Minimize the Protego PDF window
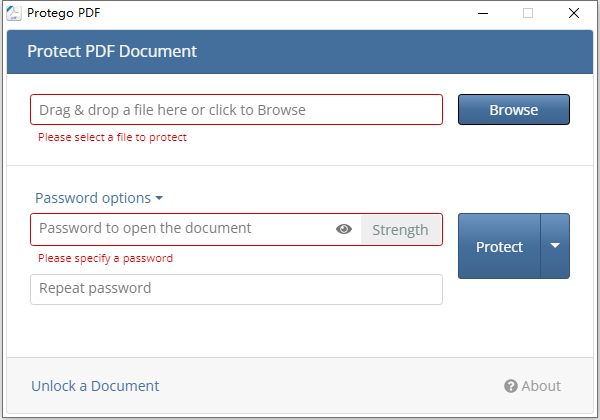Screen dimensions: 600x420 pos(483,14)
